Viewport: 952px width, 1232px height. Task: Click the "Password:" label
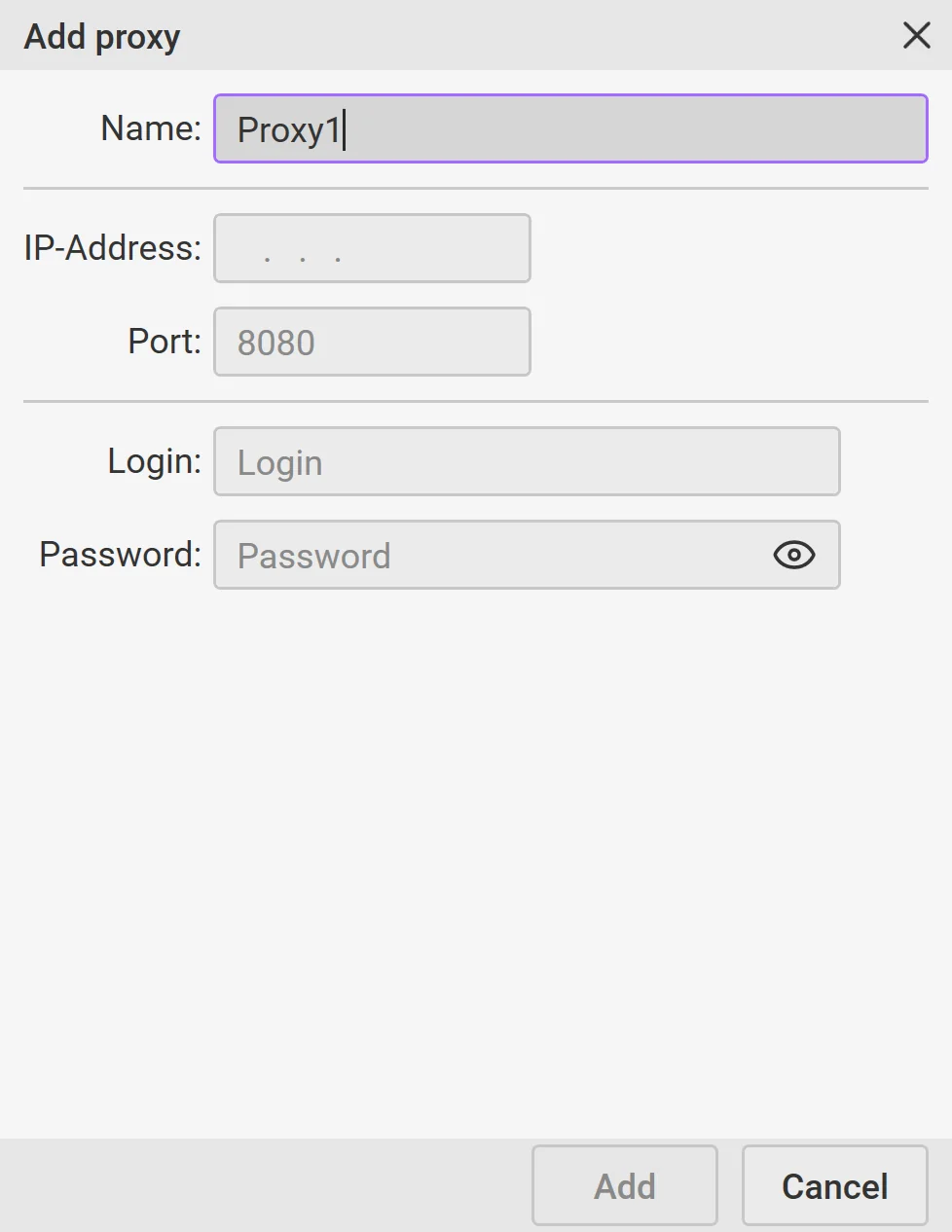(x=121, y=555)
